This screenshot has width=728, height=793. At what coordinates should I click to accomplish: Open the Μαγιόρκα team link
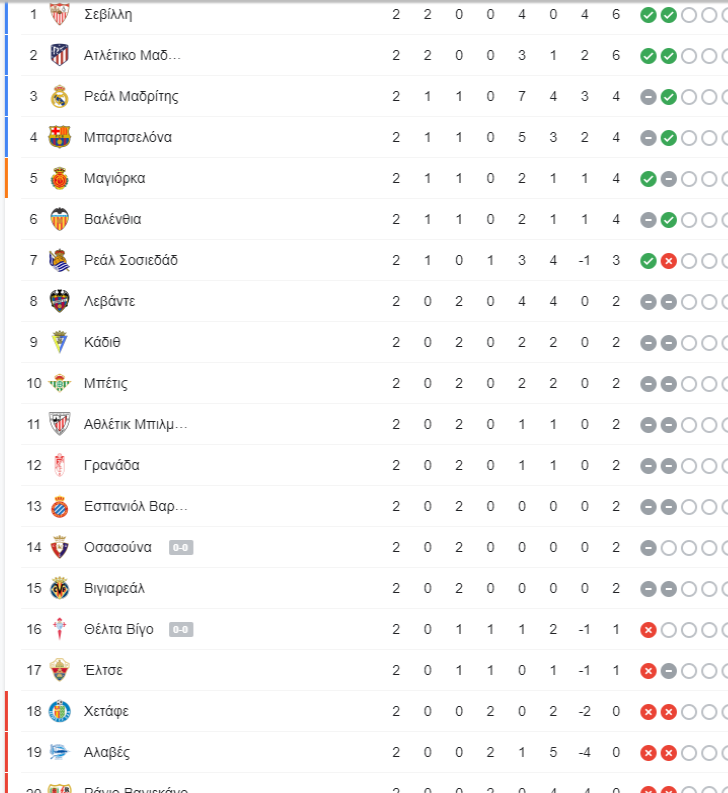[114, 178]
